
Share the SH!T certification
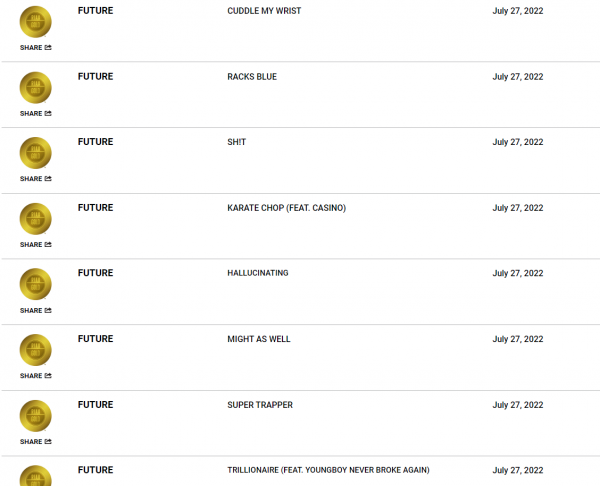pyautogui.click(x=36, y=179)
